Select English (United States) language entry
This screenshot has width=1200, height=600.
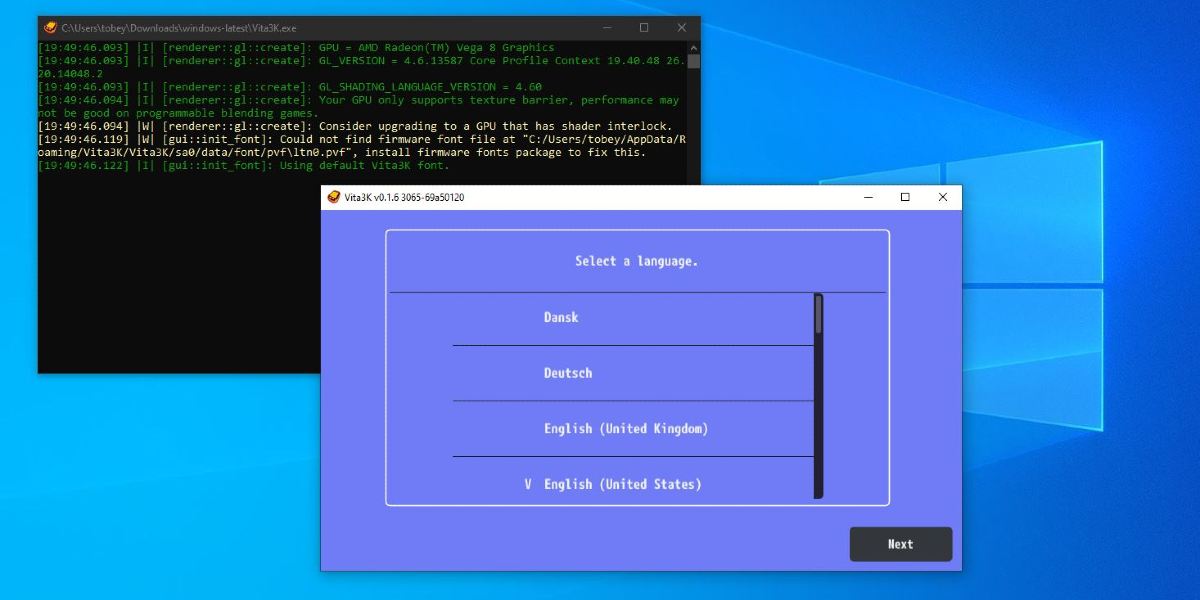point(622,484)
